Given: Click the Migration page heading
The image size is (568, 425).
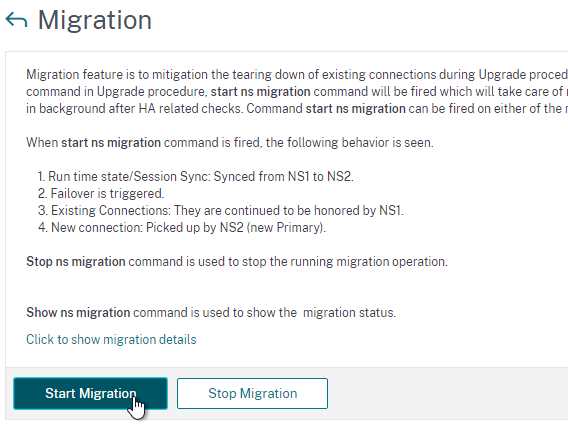Looking at the screenshot, I should 95,20.
